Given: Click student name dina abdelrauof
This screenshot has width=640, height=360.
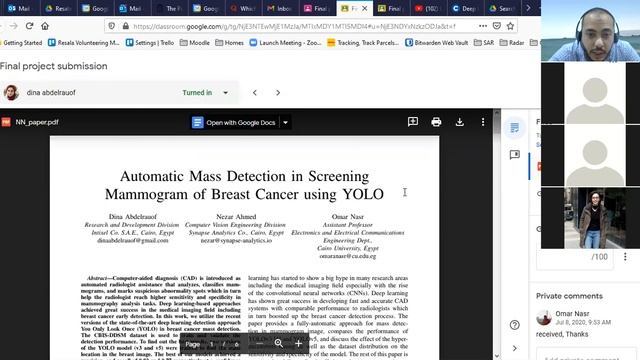Looking at the screenshot, I should point(51,93).
